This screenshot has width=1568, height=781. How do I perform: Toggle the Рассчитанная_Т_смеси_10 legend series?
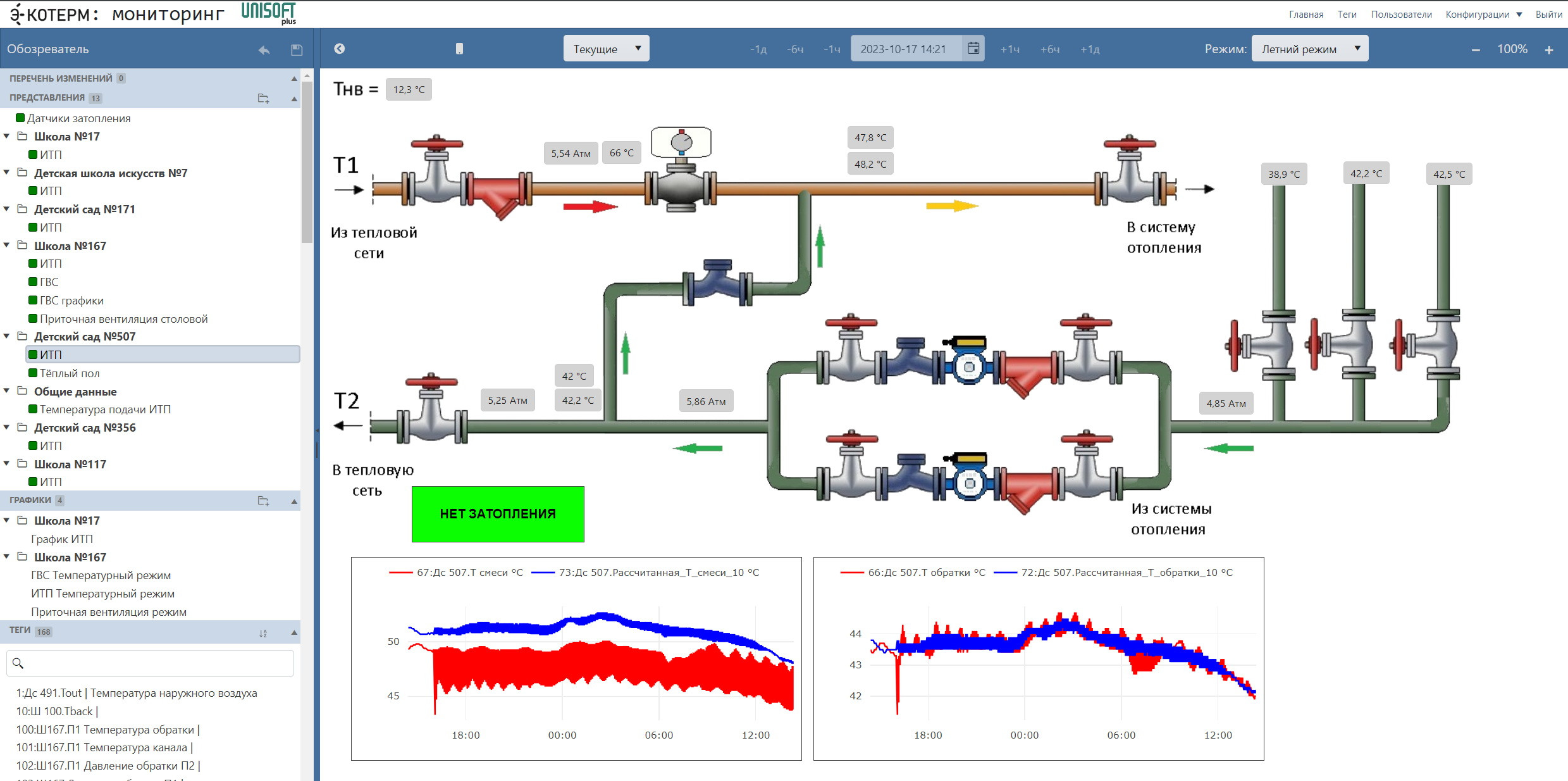(x=646, y=572)
